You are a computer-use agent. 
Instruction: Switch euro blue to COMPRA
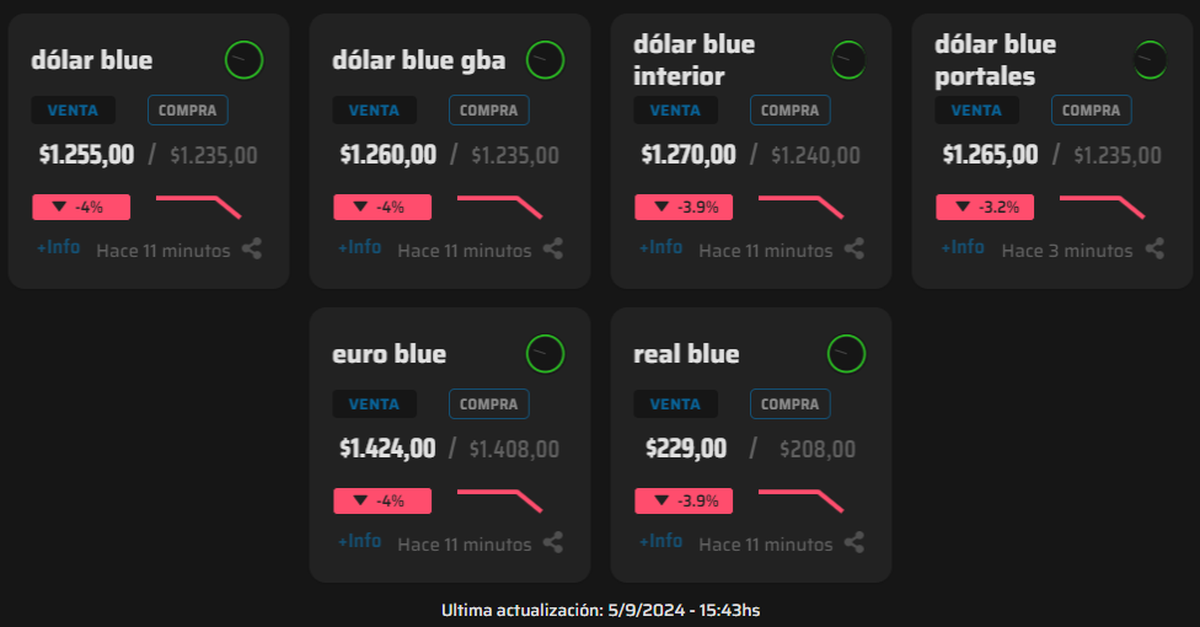(489, 404)
